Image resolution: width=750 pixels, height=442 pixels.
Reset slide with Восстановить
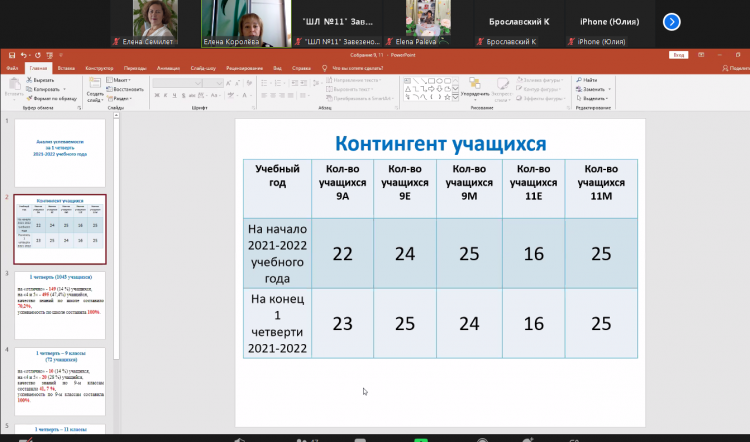(125, 89)
